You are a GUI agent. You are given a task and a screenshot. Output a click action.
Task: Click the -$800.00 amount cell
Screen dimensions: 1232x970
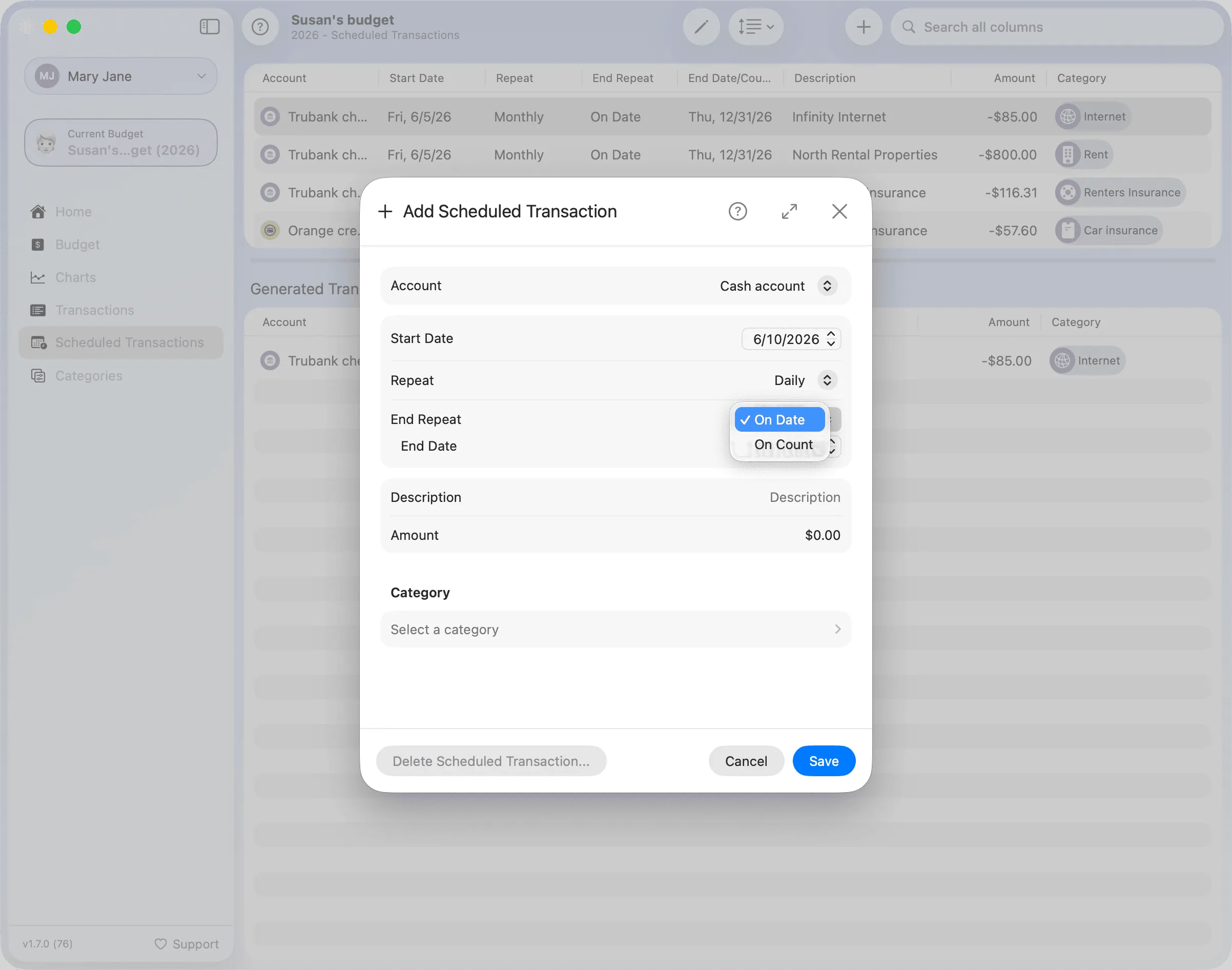tap(1008, 155)
